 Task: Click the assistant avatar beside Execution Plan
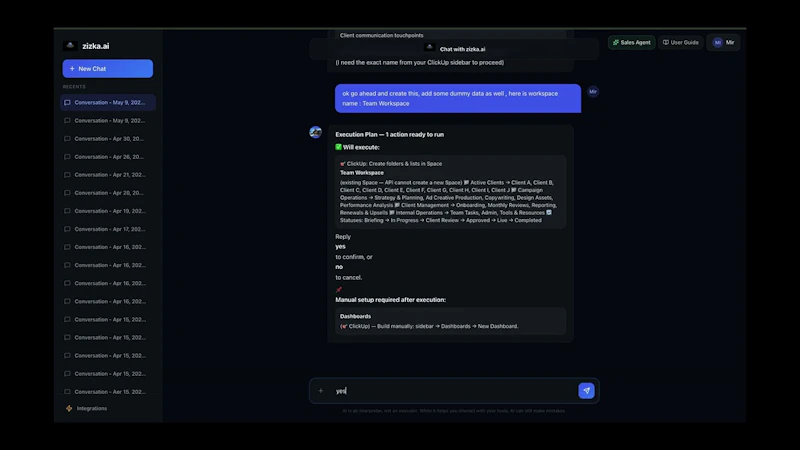pyautogui.click(x=316, y=132)
